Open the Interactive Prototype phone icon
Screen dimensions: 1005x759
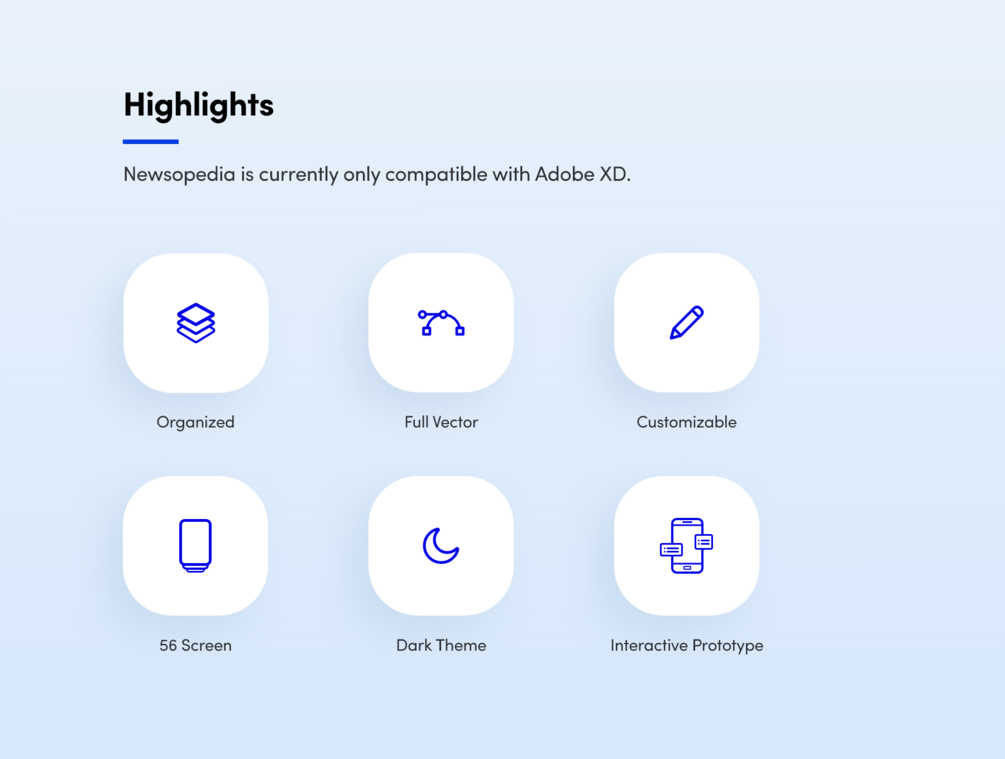click(686, 546)
